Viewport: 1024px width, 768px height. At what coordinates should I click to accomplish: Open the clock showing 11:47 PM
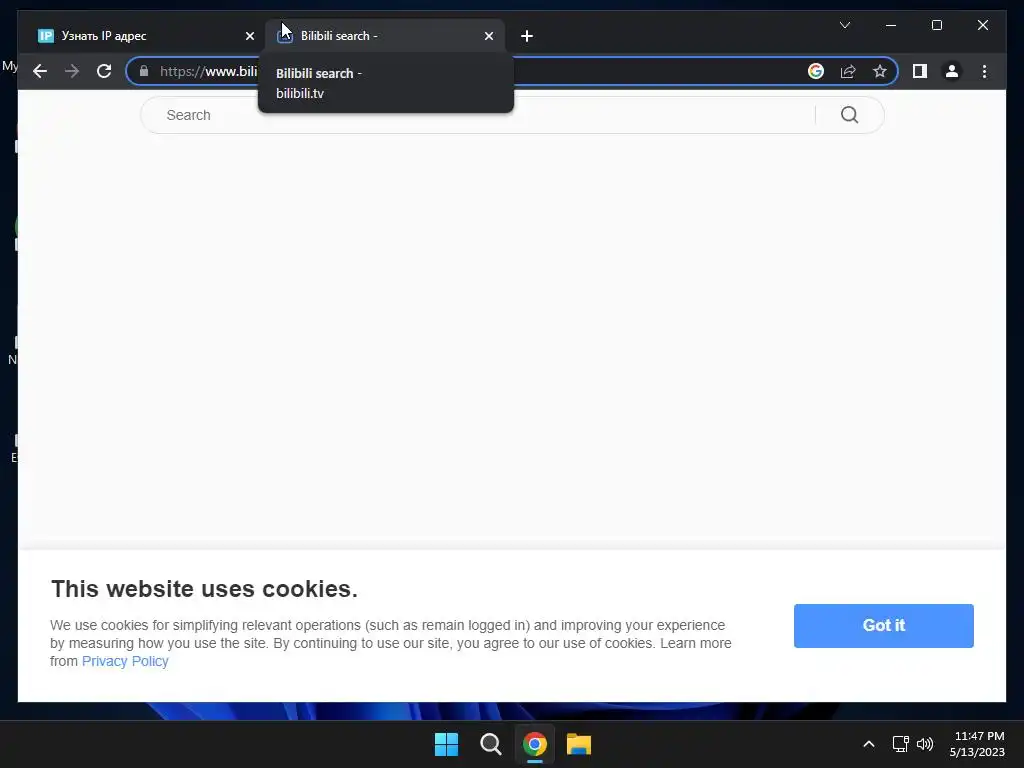[978, 744]
